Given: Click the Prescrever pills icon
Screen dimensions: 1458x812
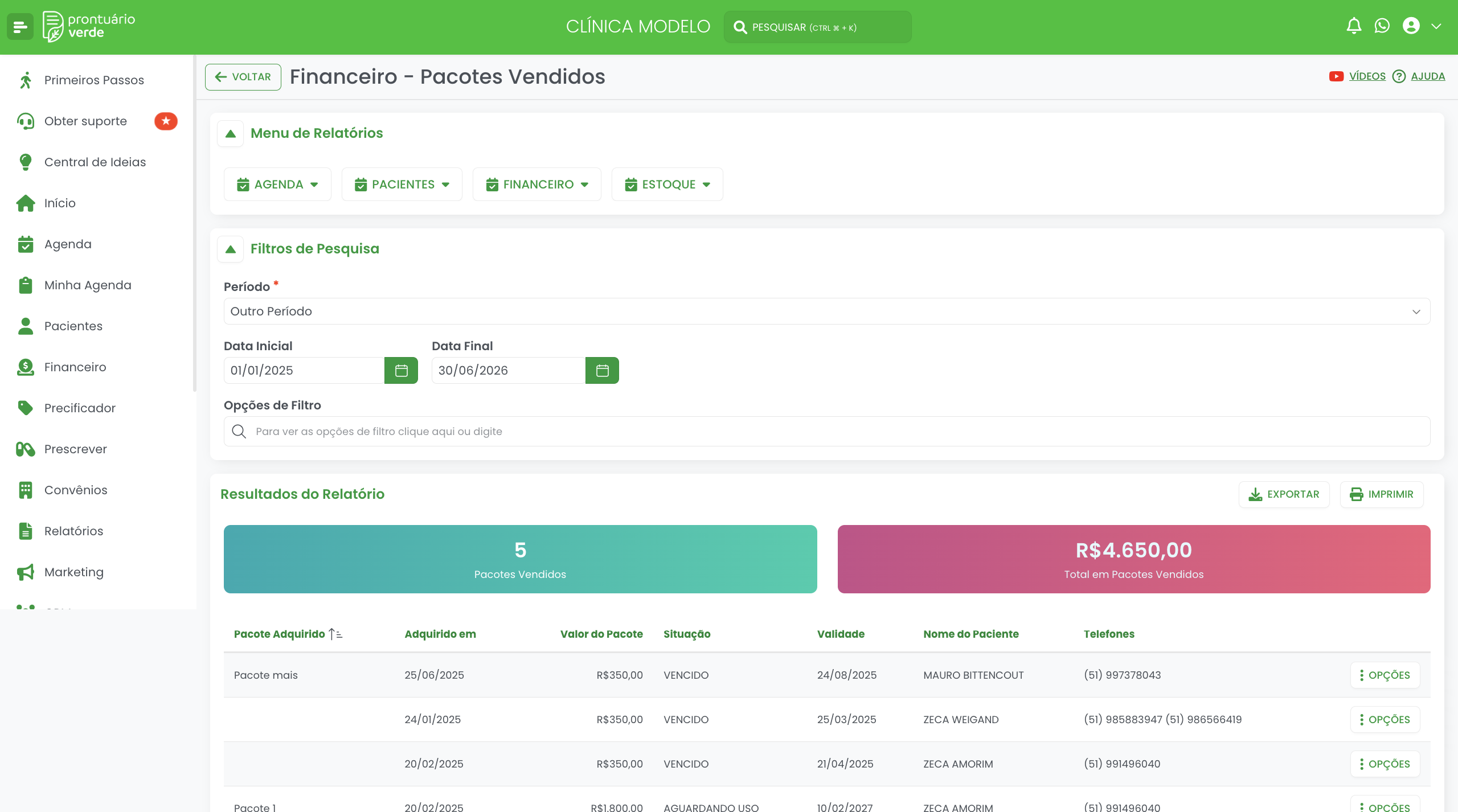Looking at the screenshot, I should point(25,449).
